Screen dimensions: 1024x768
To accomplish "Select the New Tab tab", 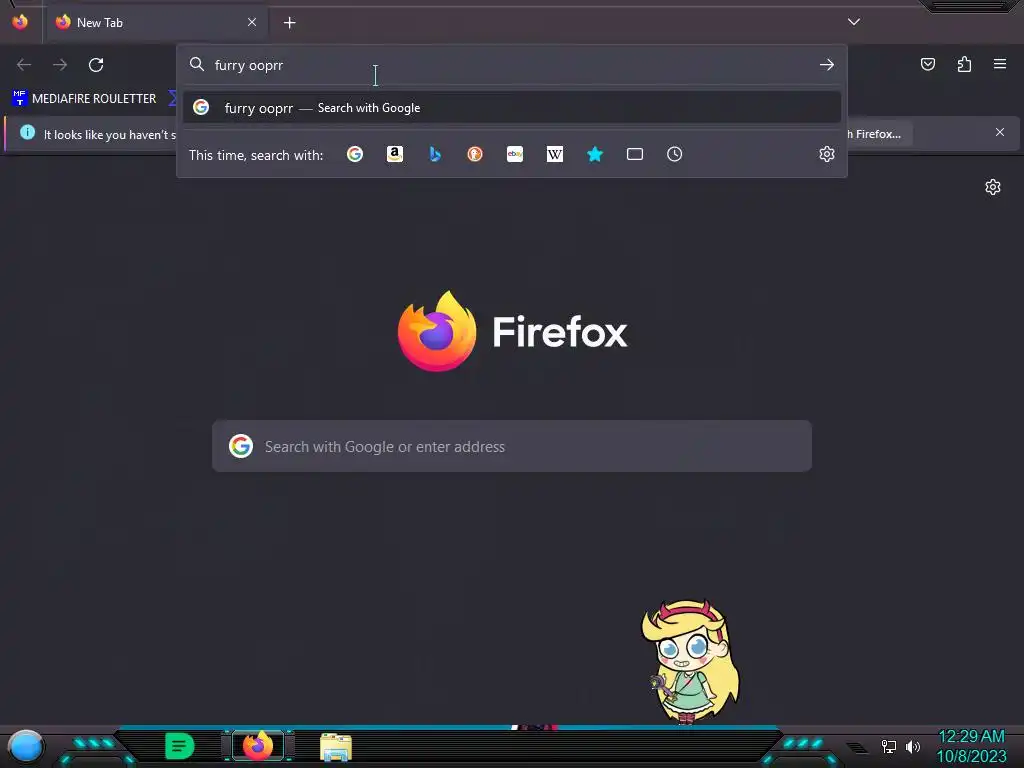I will click(x=155, y=23).
